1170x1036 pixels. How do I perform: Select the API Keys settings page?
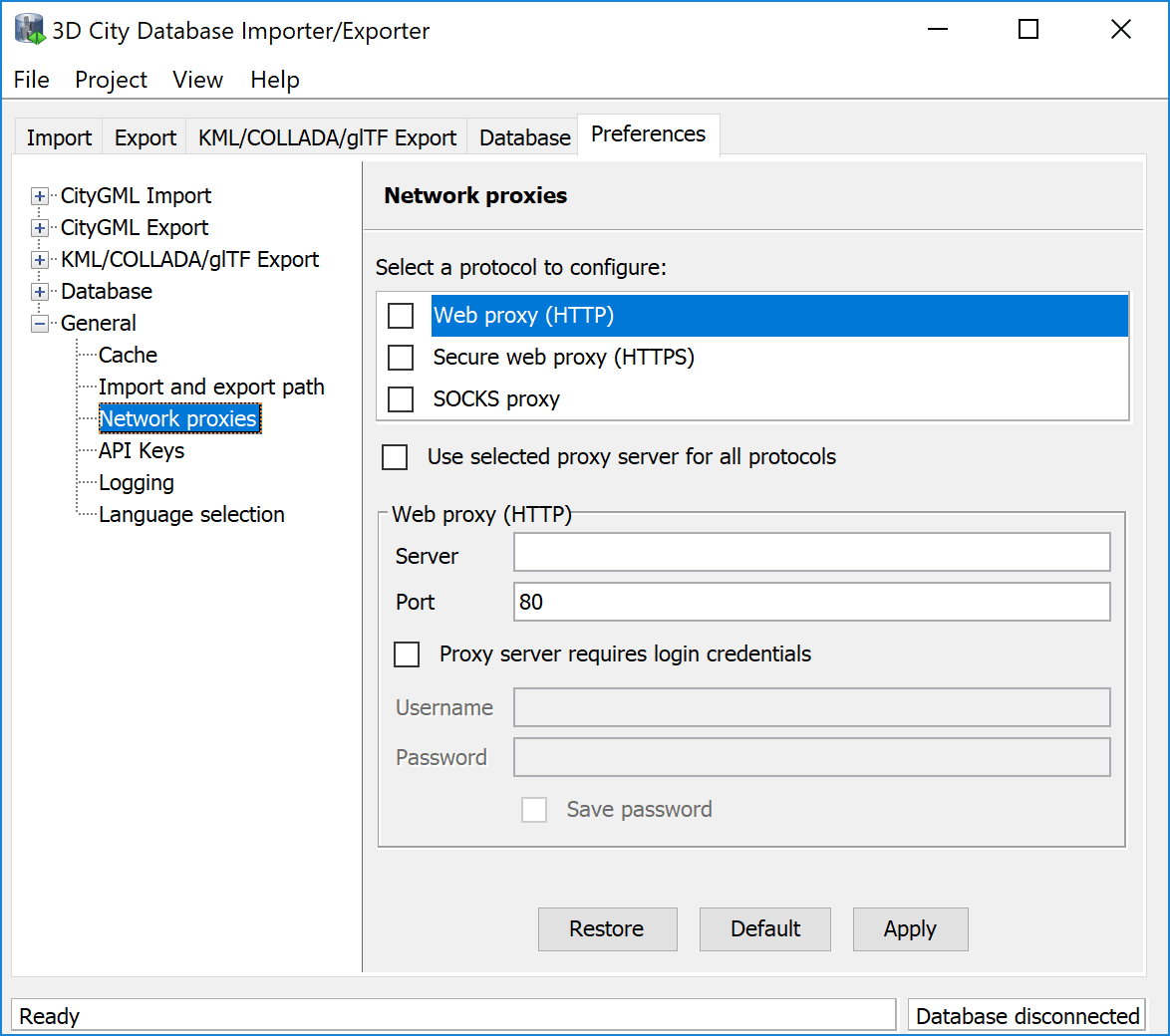click(141, 450)
